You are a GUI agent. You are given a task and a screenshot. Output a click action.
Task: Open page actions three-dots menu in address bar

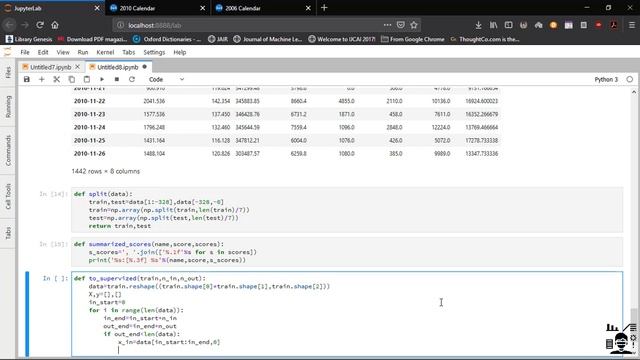(387, 25)
